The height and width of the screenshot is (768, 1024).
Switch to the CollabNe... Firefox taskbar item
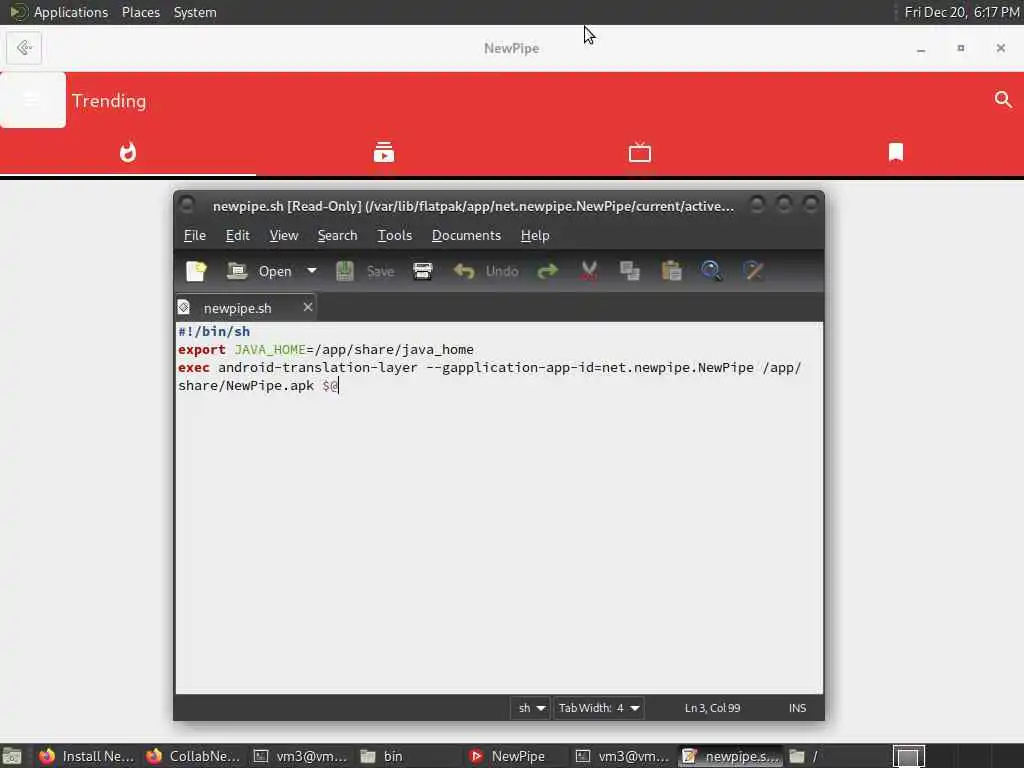coord(193,756)
